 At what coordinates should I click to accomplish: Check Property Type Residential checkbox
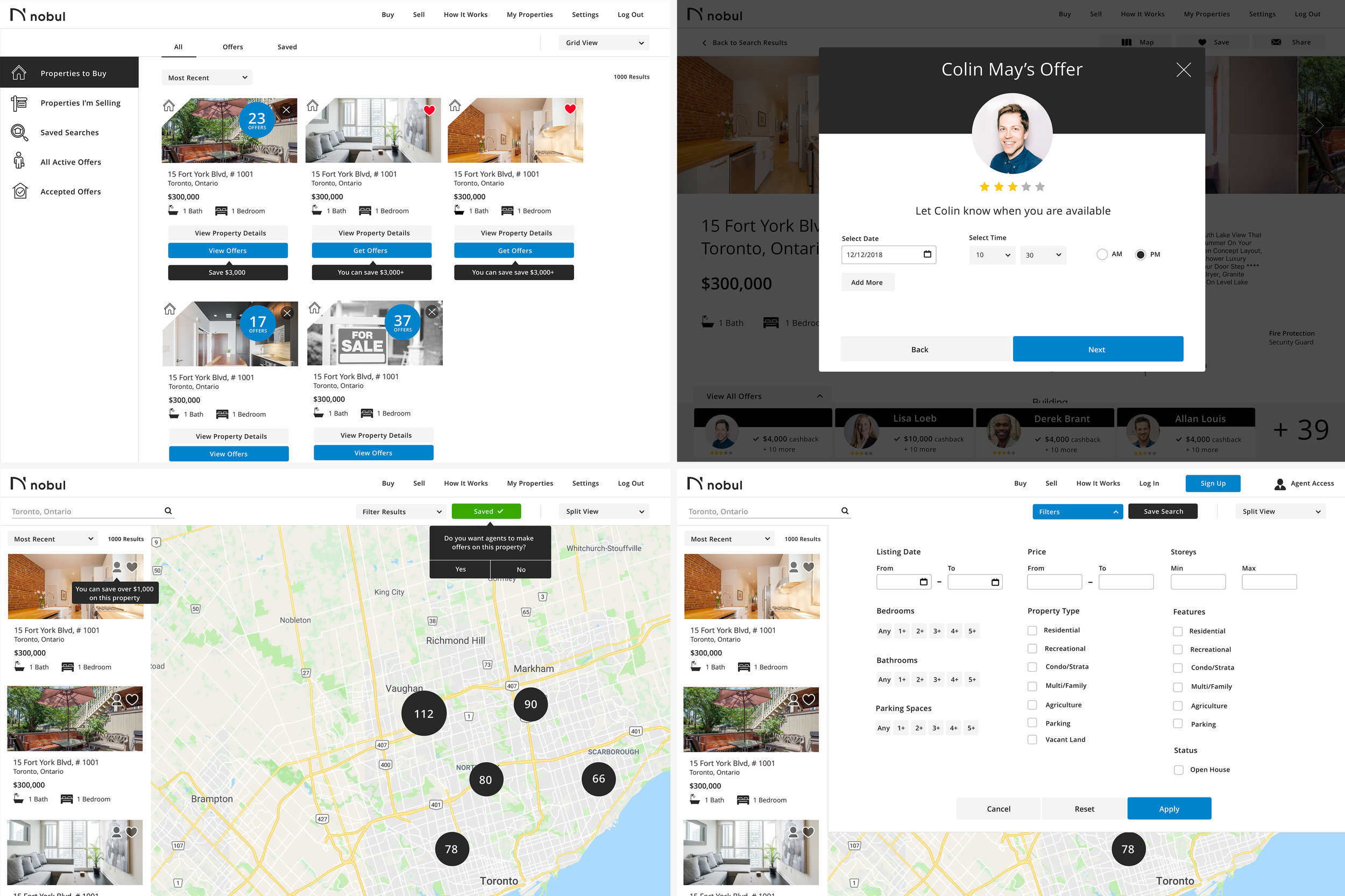(x=1032, y=630)
